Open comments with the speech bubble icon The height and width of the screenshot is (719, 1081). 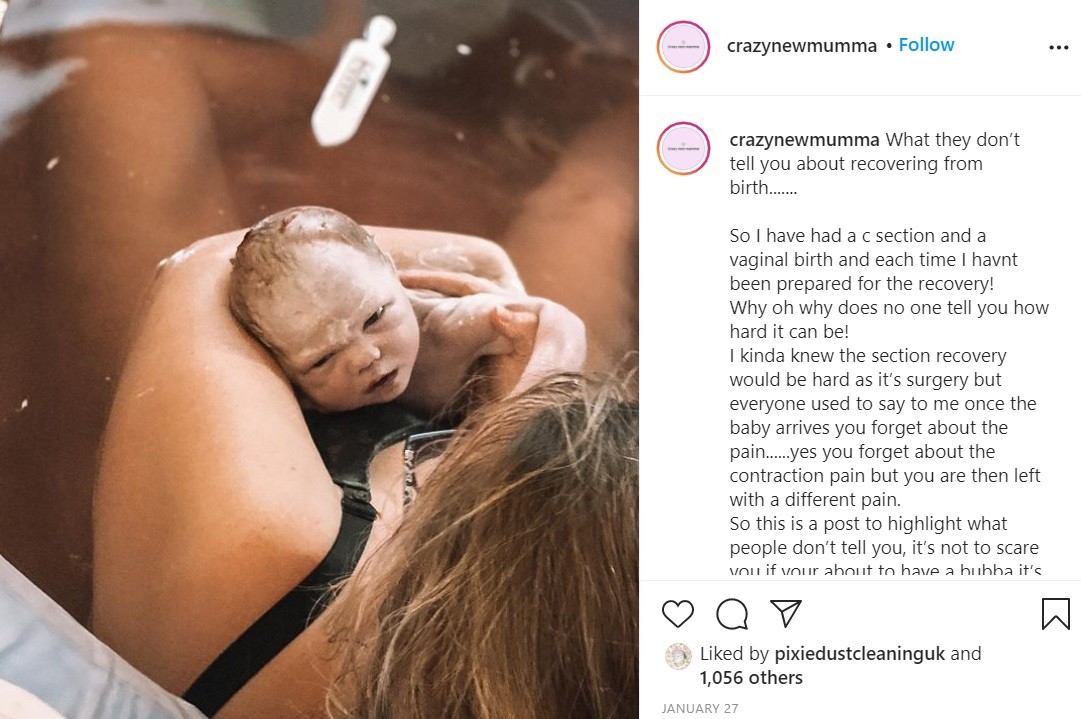click(x=731, y=614)
